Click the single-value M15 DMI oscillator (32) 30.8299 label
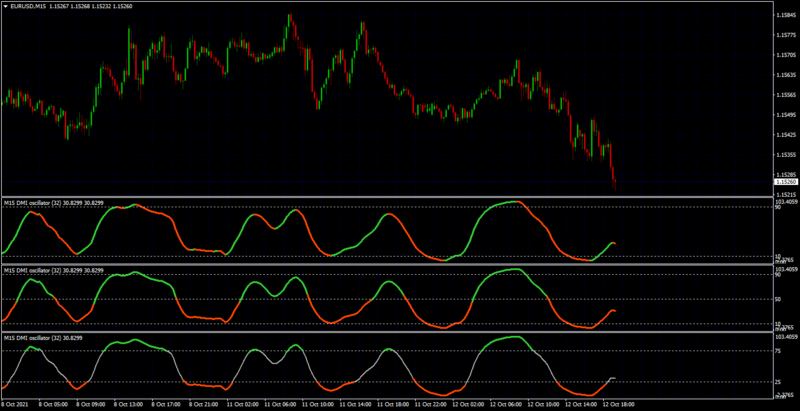The width and height of the screenshot is (800, 411). (44, 338)
